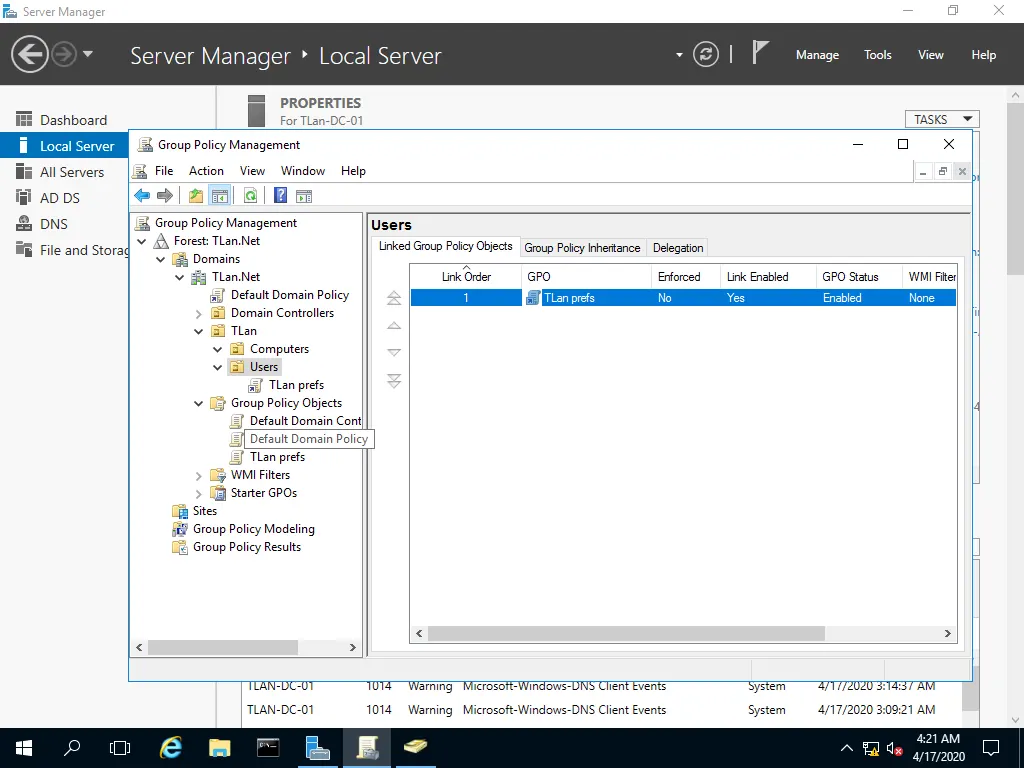Expand the Starter GPOs node

coord(199,494)
